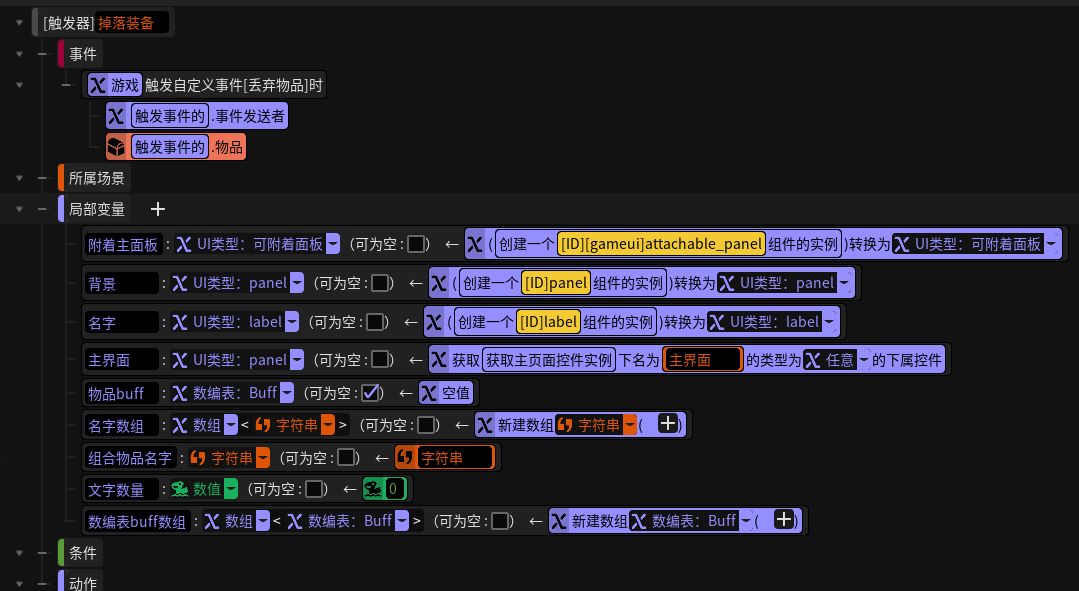Screen dimensions: 1079x591
Task: Select the 条件 section header
Action: tap(83, 553)
